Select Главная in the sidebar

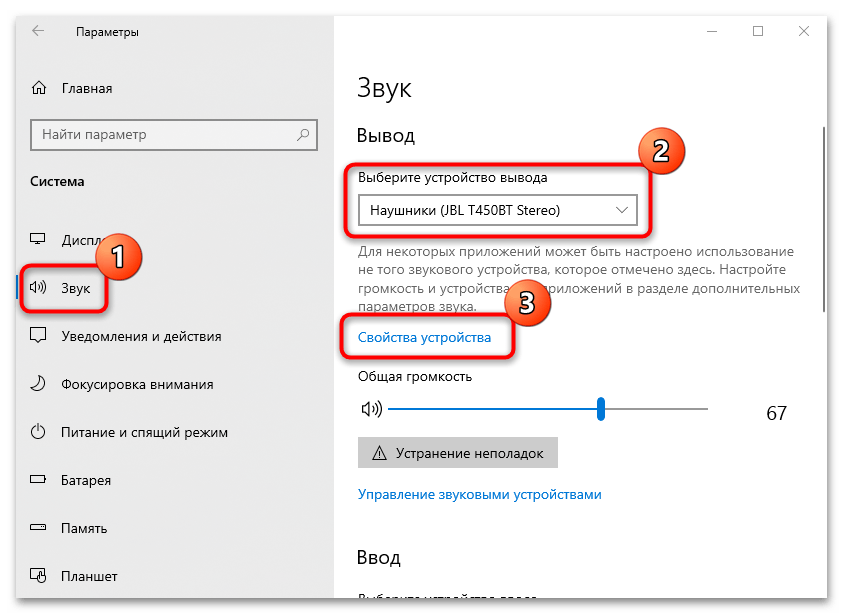click(x=86, y=88)
